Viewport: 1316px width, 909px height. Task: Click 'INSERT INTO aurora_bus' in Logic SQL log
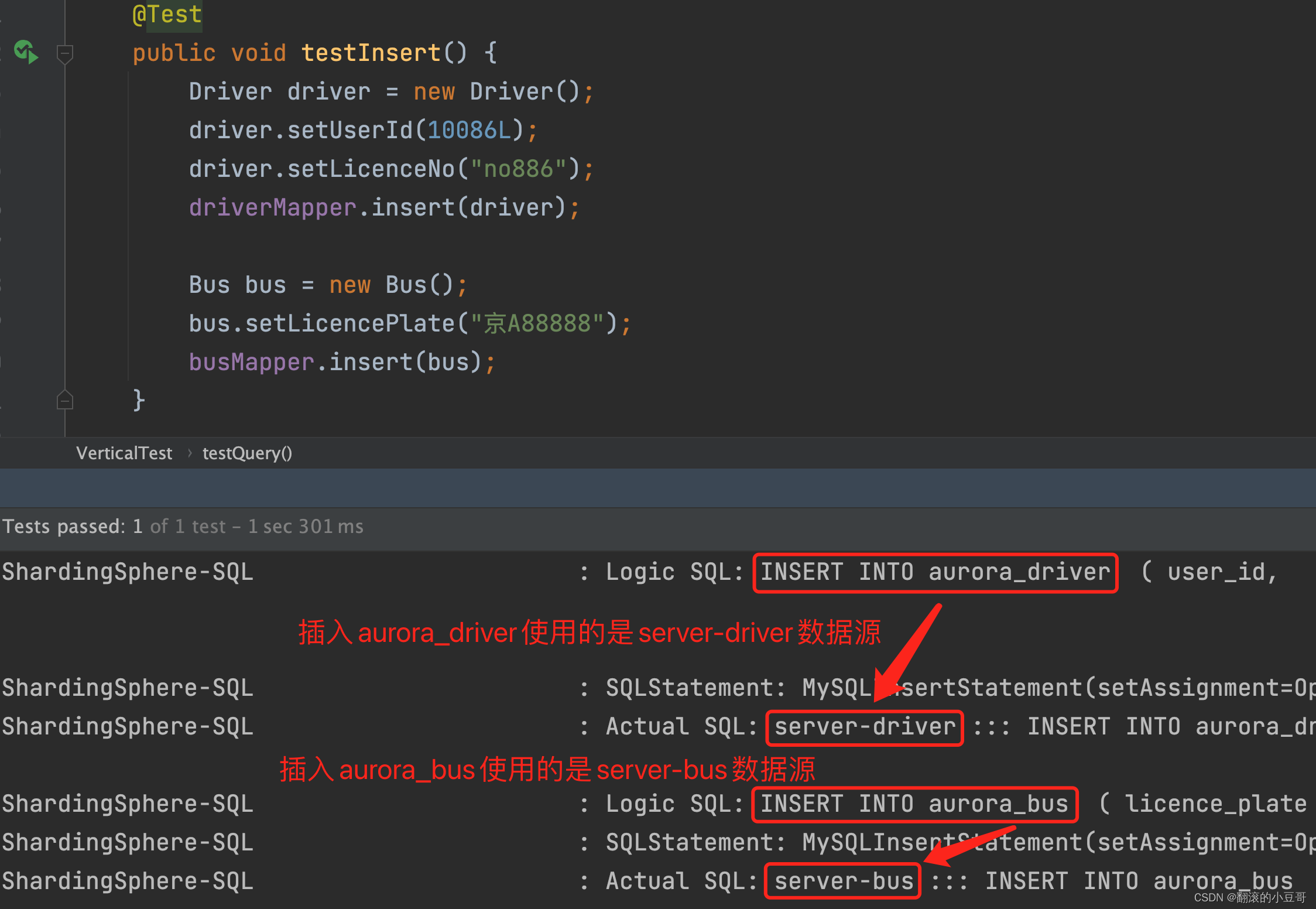pyautogui.click(x=915, y=804)
